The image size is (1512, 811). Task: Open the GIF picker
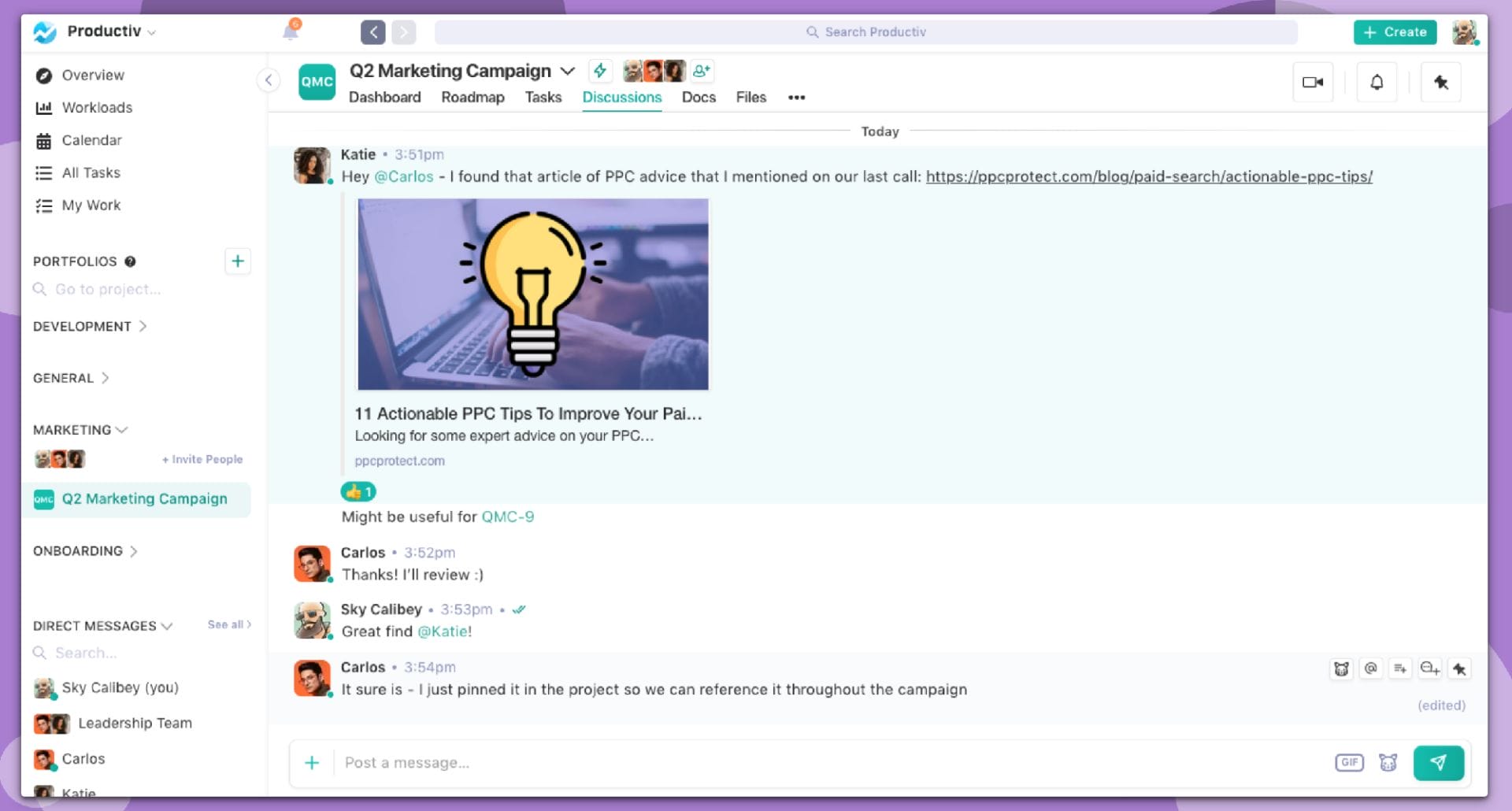point(1349,762)
